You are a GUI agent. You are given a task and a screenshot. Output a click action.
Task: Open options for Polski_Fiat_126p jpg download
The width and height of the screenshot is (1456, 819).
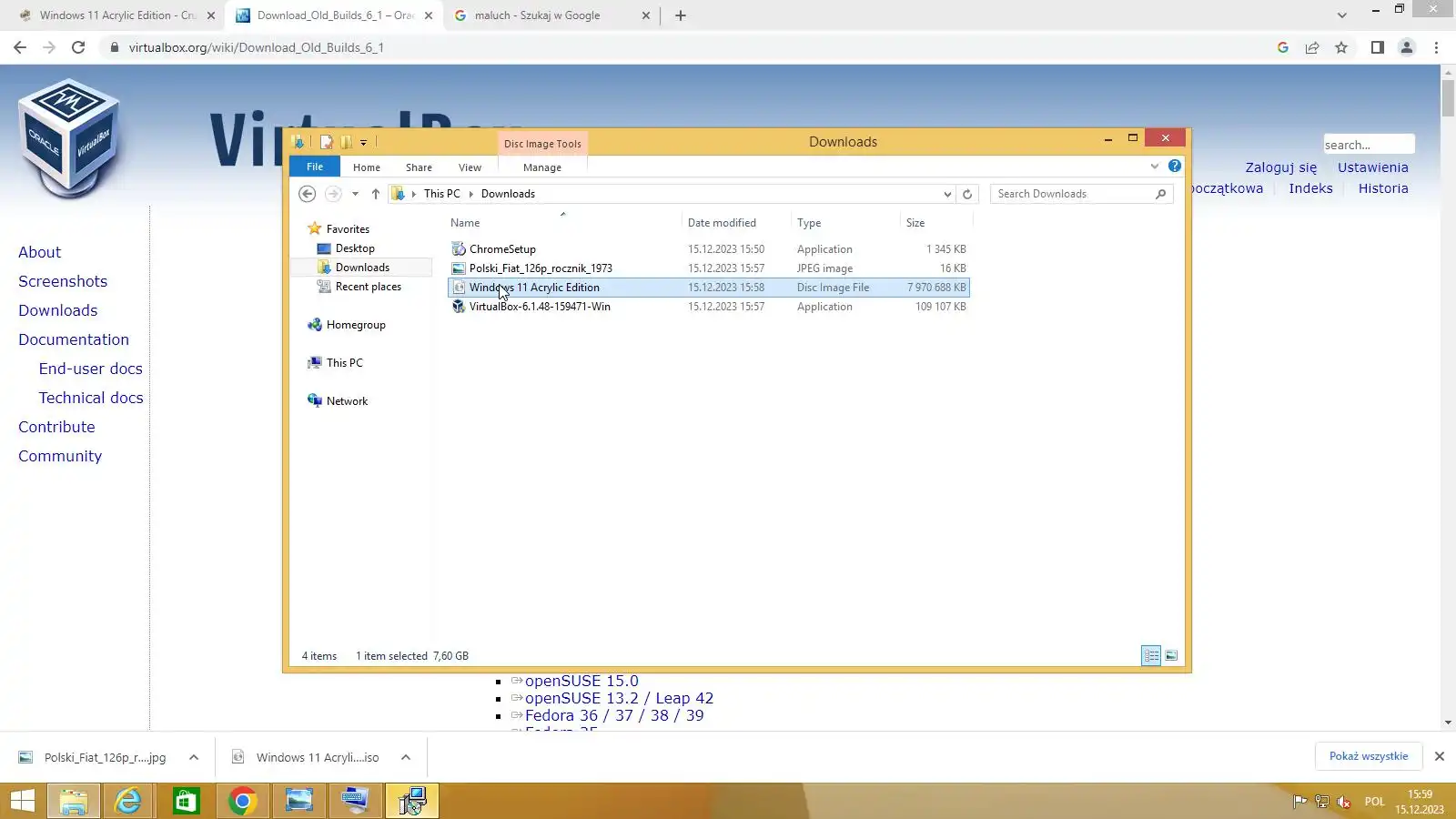coord(194,757)
